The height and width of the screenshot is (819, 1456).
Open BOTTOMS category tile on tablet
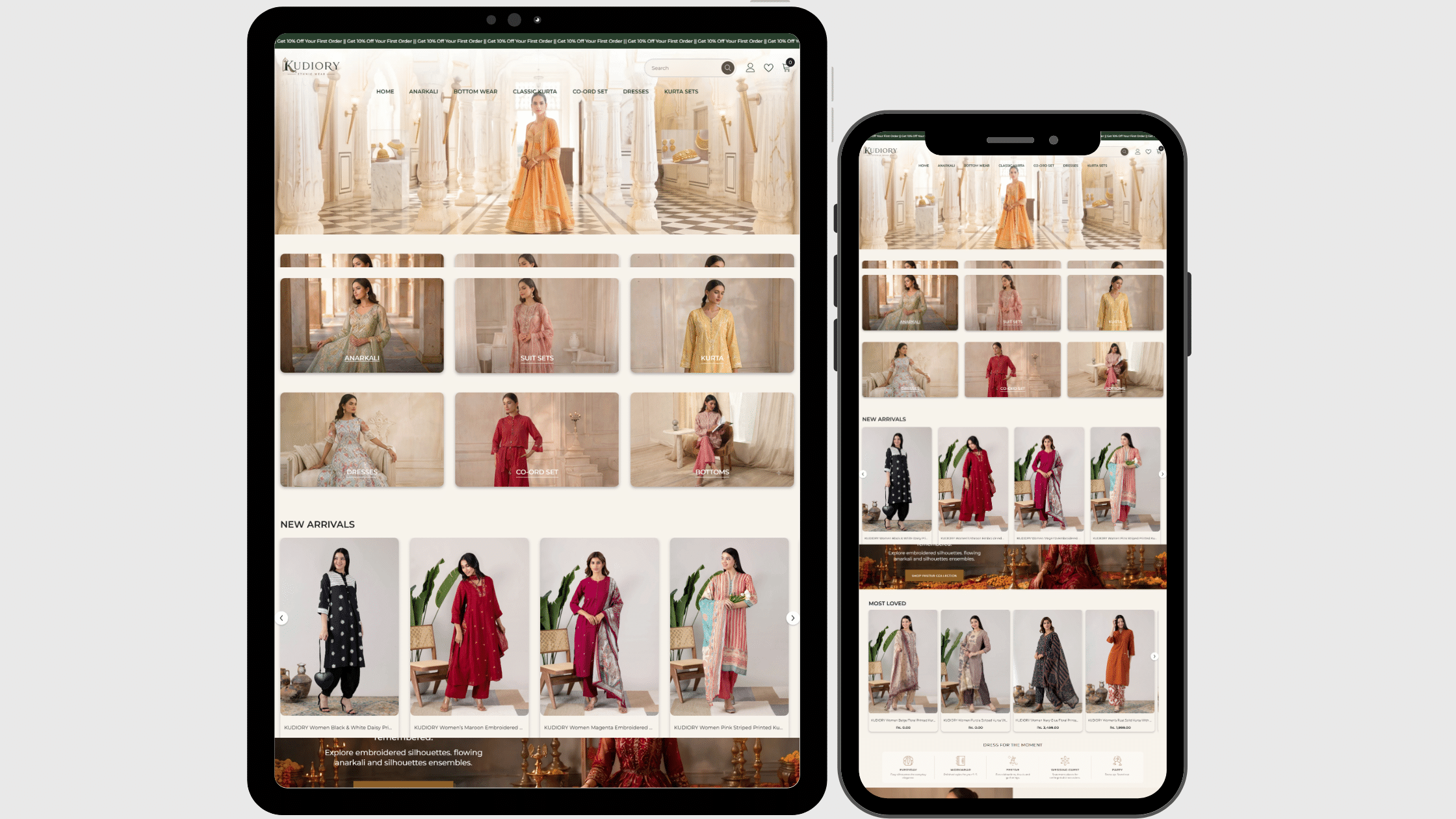coord(712,439)
